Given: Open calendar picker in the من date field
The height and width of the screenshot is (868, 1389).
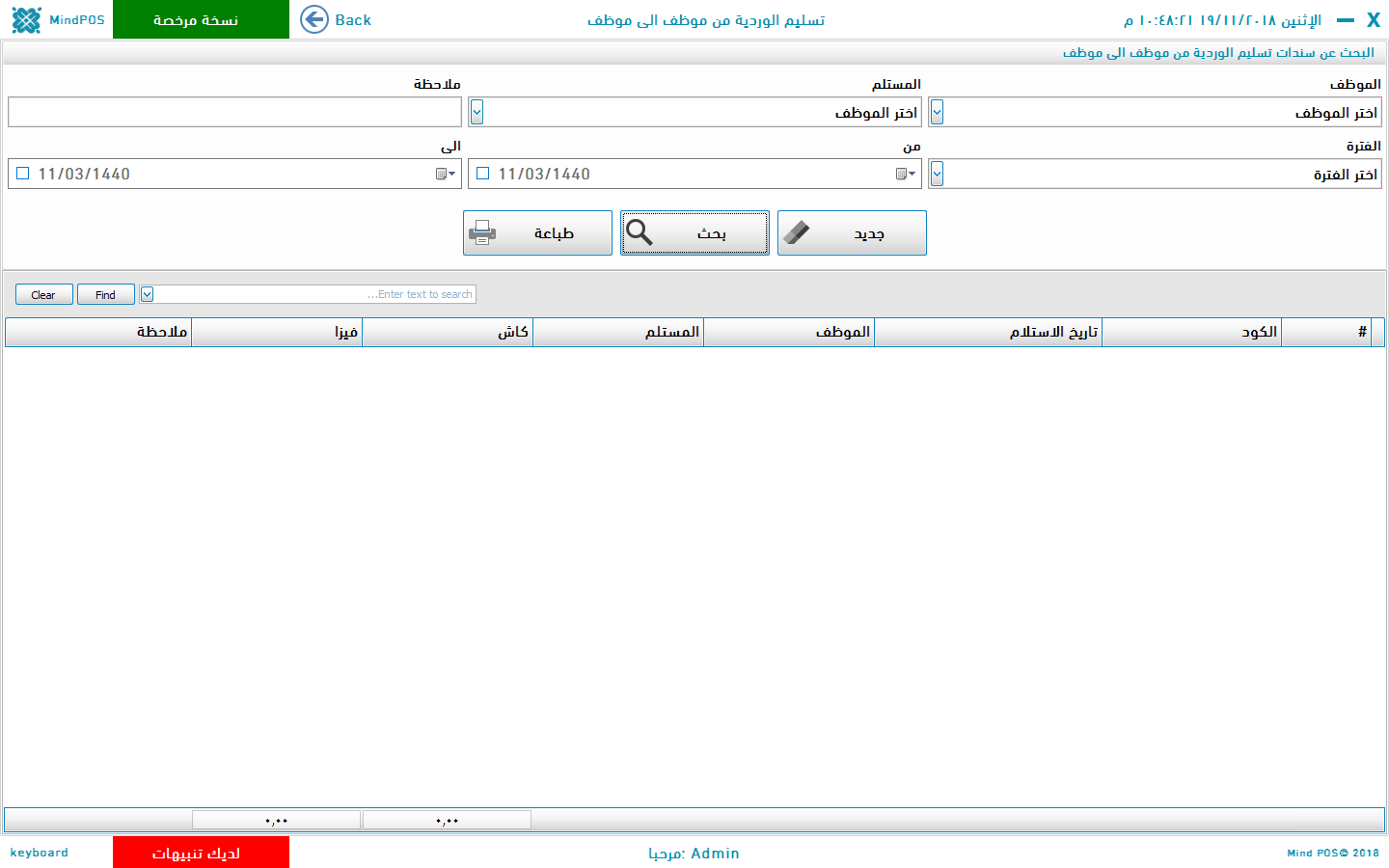Looking at the screenshot, I should pos(905,174).
